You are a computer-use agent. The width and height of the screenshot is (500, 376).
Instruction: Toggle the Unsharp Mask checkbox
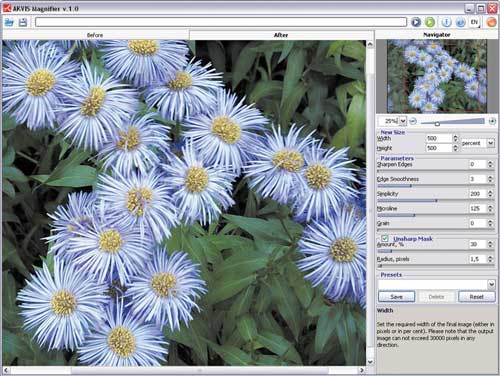pos(385,238)
